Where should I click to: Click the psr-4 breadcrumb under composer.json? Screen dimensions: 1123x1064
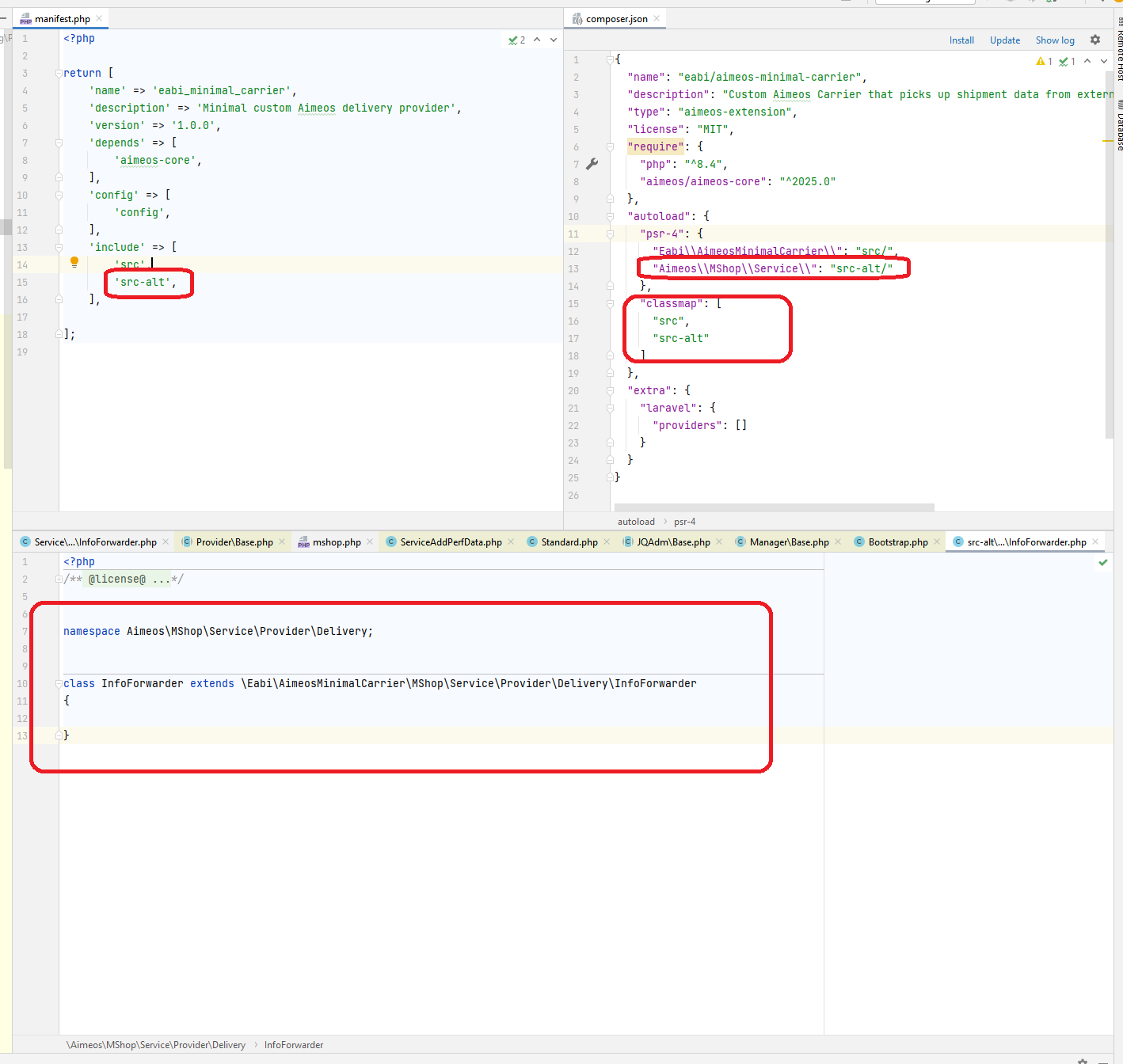(x=684, y=522)
